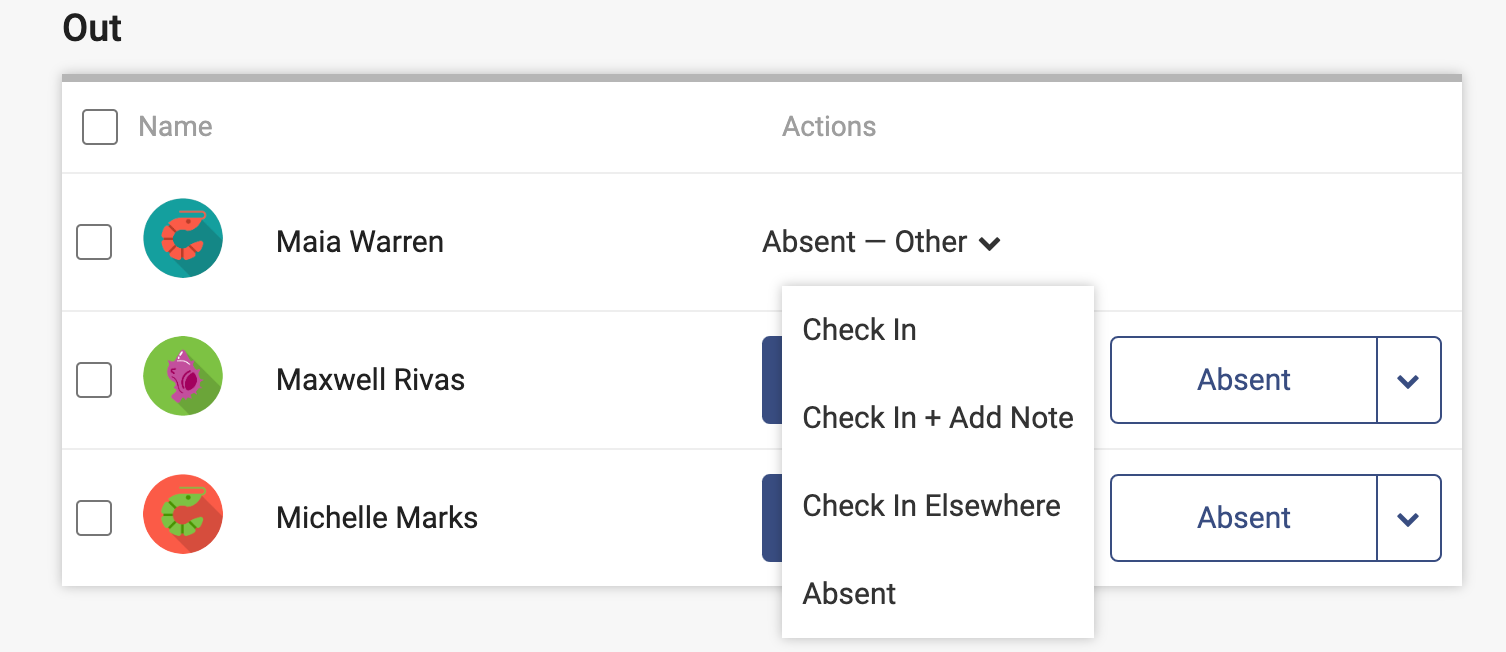Check the box next to Maxwell Rivas
1506x652 pixels.
pos(94,380)
